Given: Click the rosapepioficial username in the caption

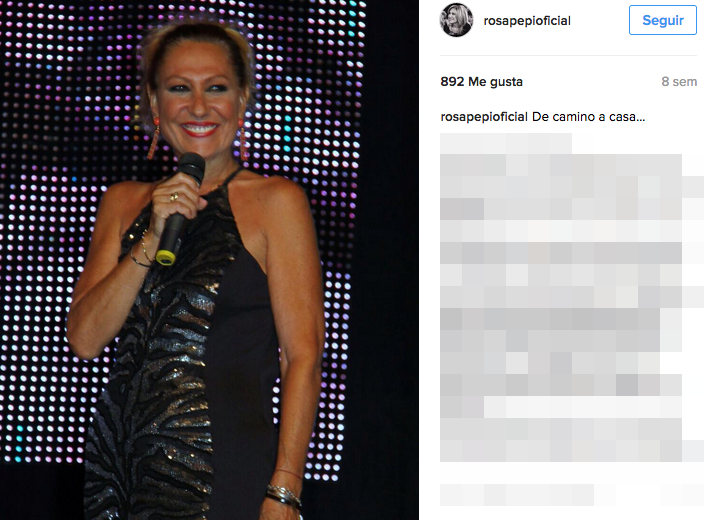Looking at the screenshot, I should (484, 117).
